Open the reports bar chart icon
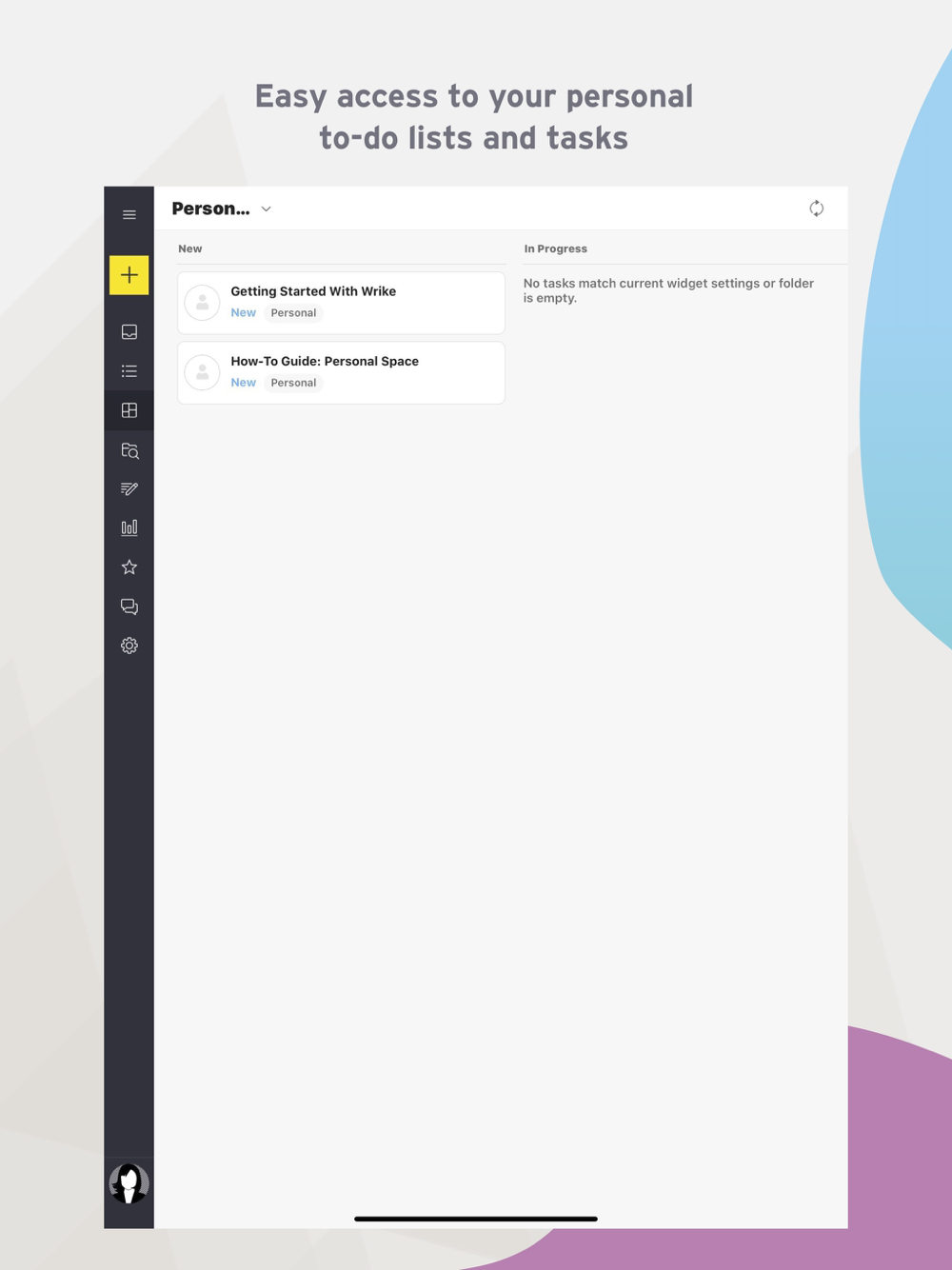The height and width of the screenshot is (1270, 952). click(x=129, y=527)
